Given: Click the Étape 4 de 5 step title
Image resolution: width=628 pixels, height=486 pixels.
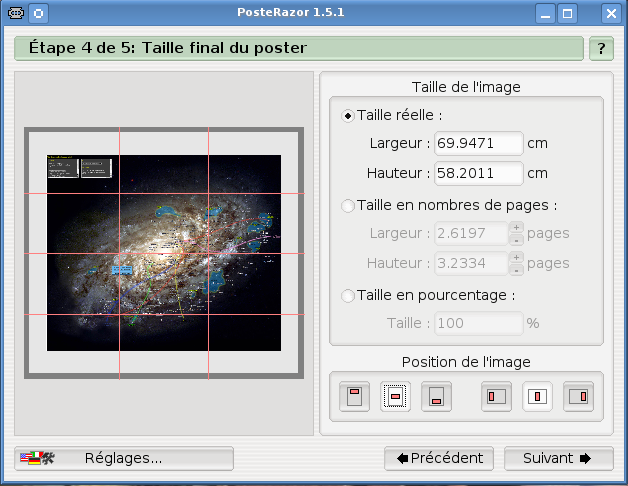Looking at the screenshot, I should tap(168, 48).
